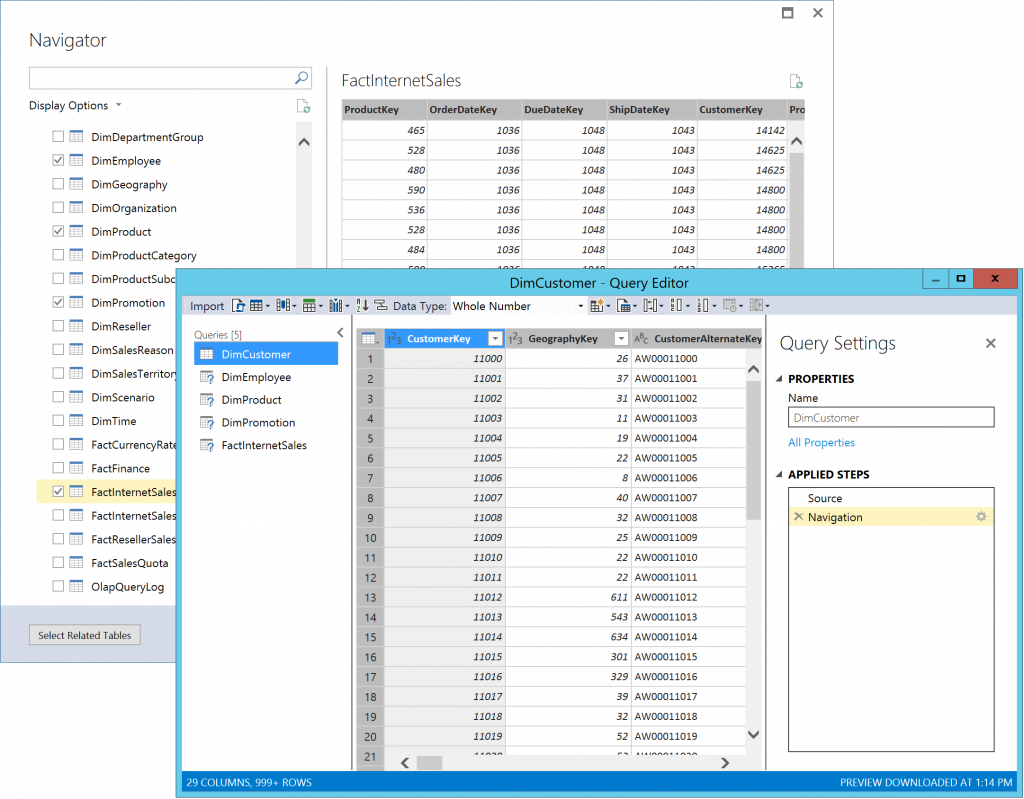Open the manage table icon in the Query Editor toolbar
The height and width of the screenshot is (799, 1024).
pyautogui.click(x=259, y=306)
